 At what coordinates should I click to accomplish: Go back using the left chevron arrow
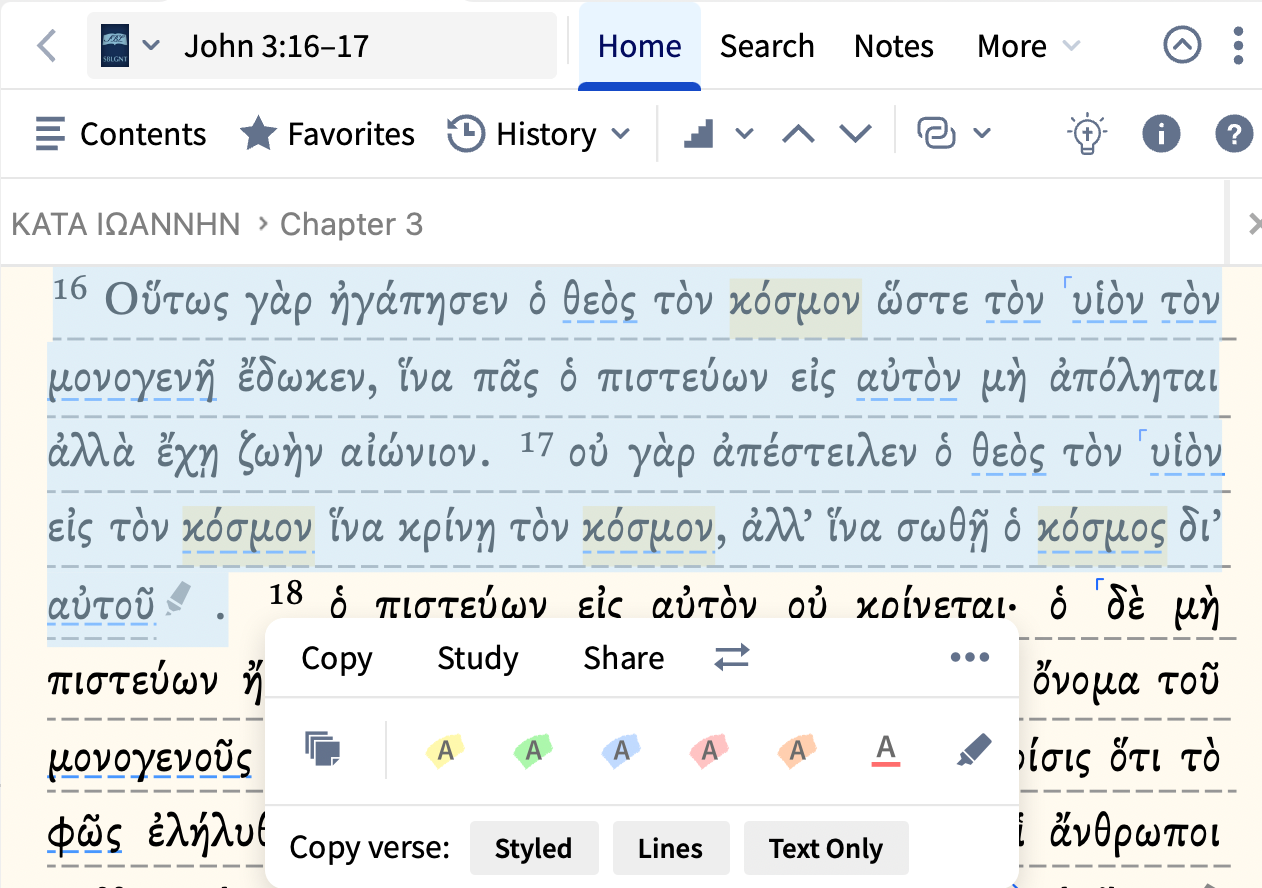tap(46, 46)
